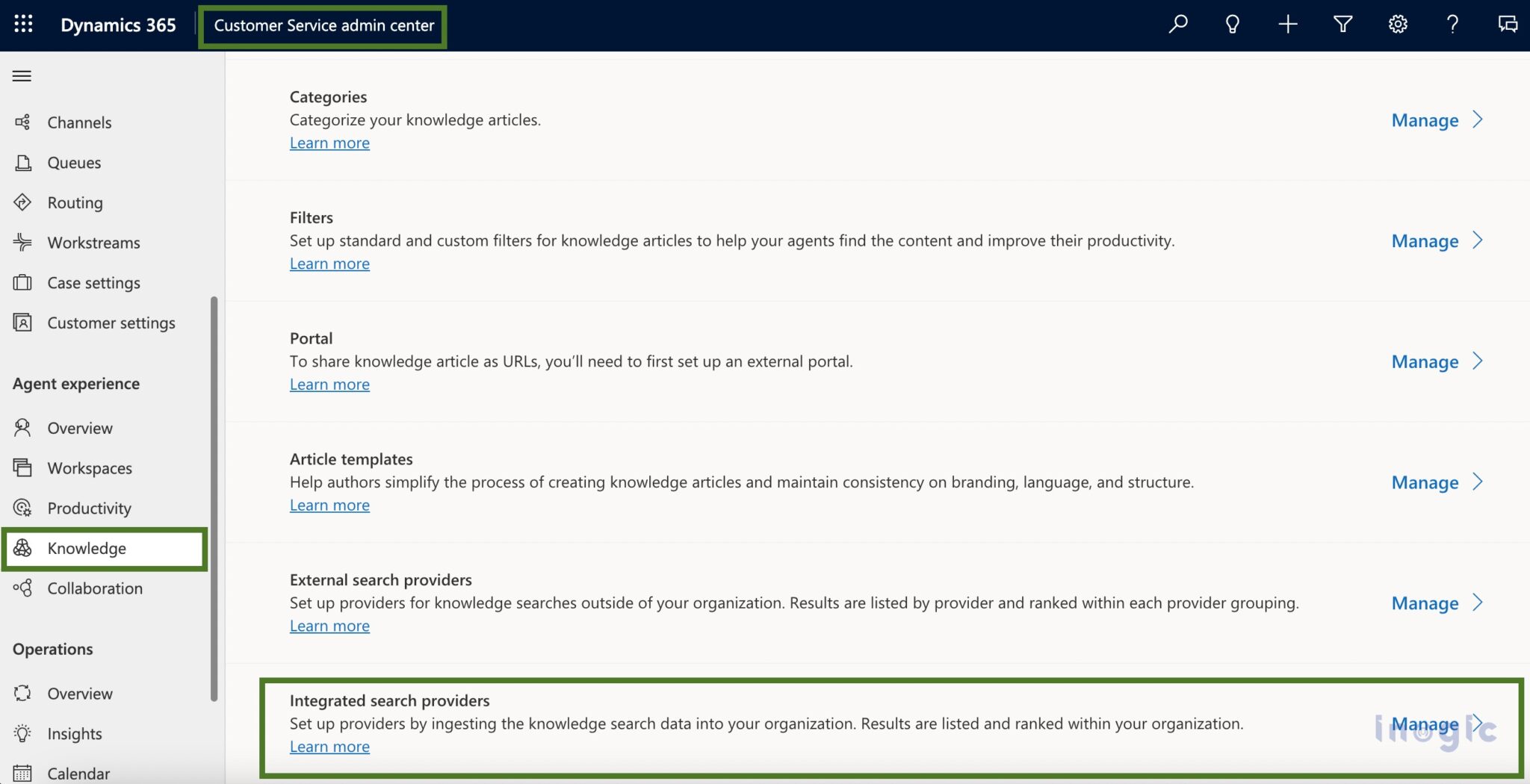Click the settings gear icon
This screenshot has height=784, width=1530.
pos(1397,24)
